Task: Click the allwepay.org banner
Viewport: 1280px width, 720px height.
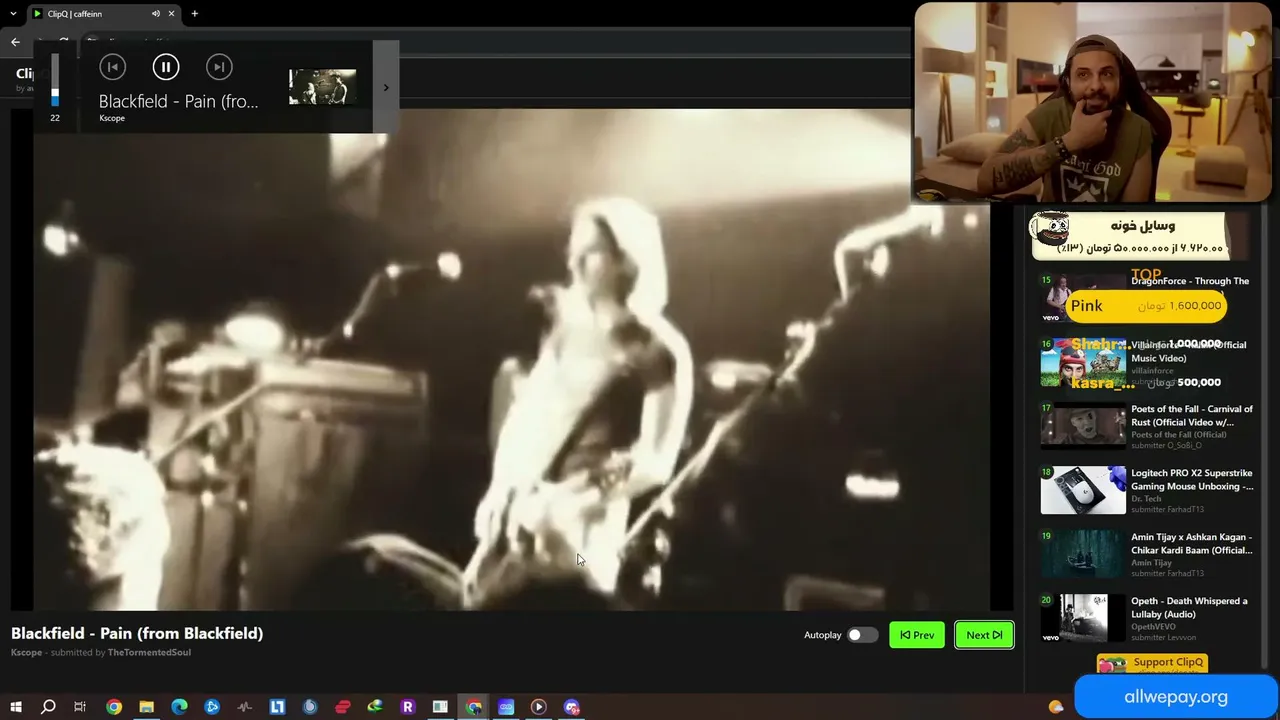Action: pyautogui.click(x=1175, y=697)
